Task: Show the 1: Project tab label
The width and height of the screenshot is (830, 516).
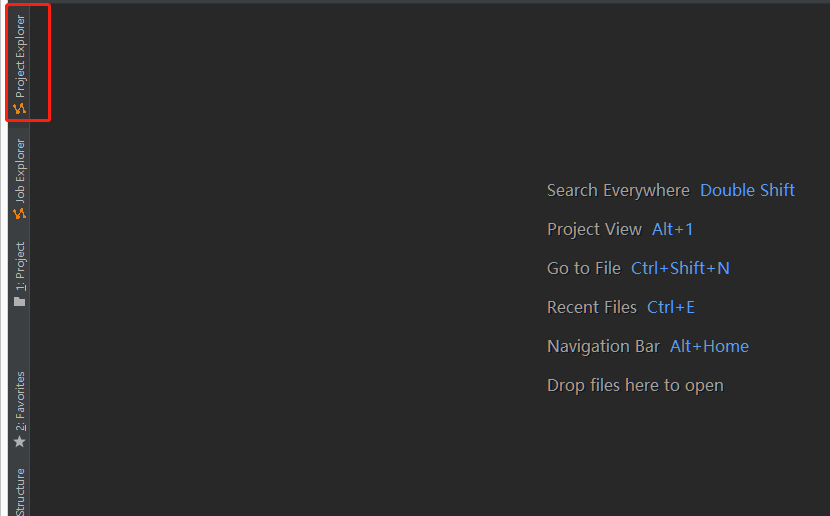Action: coord(20,265)
